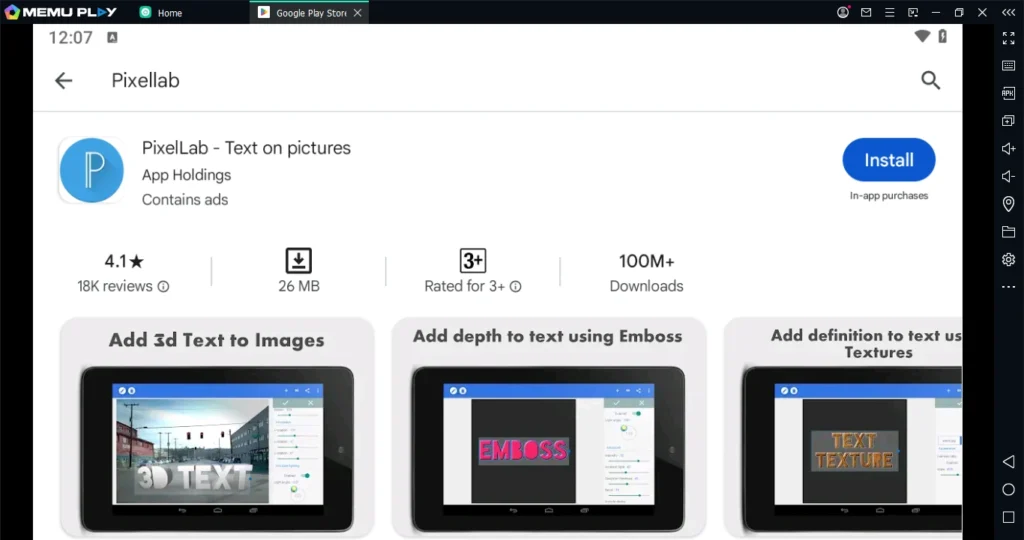
Task: Click the 4.1 star rating
Action: coord(124,261)
